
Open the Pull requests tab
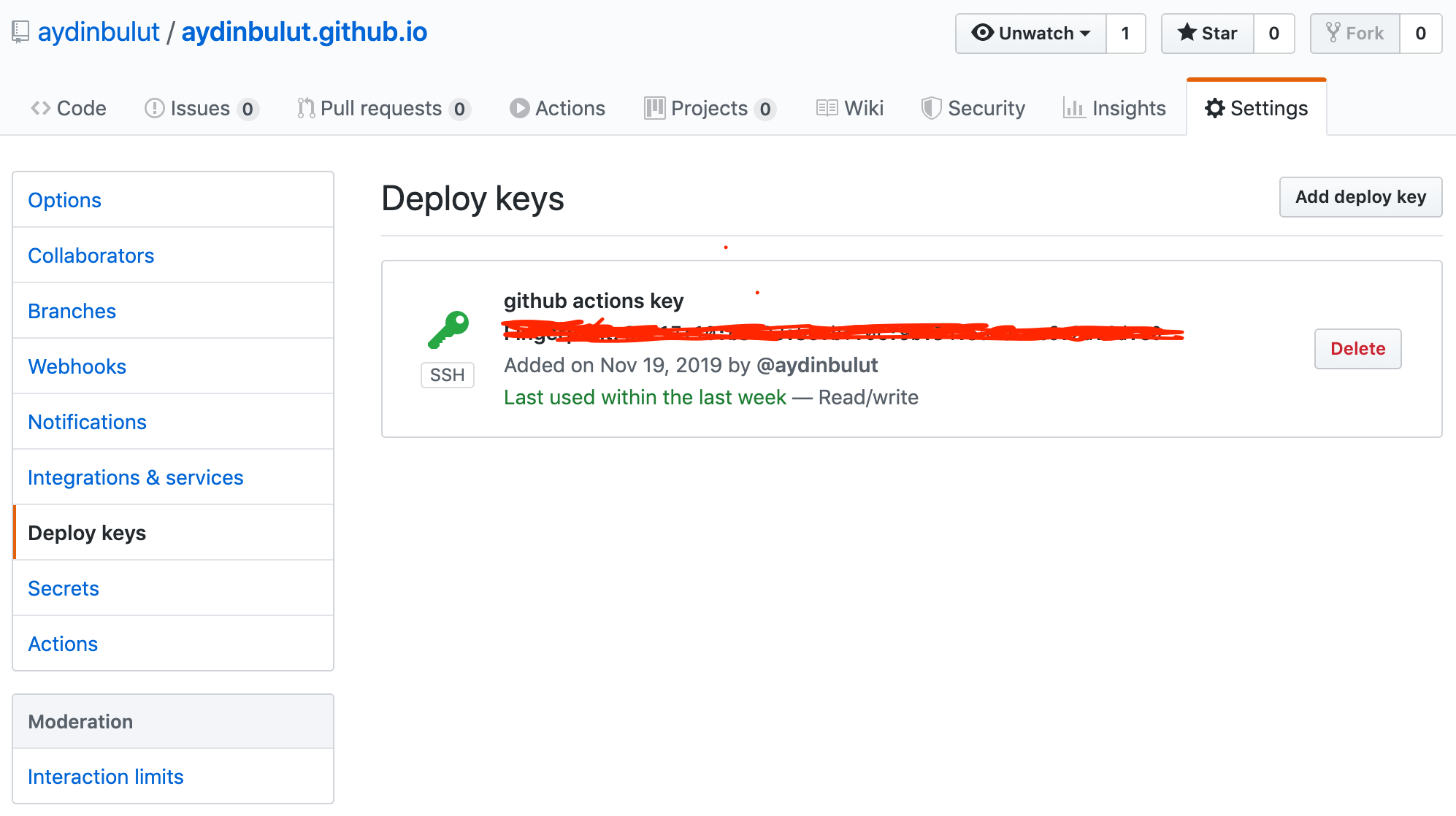click(x=383, y=108)
